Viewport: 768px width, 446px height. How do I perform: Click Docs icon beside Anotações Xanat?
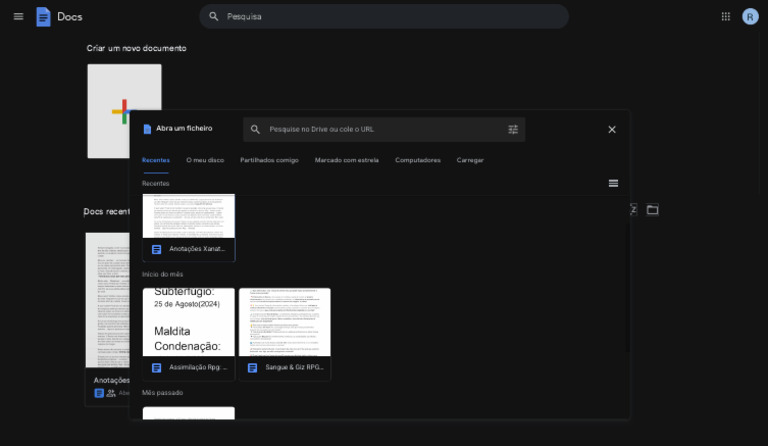coord(156,250)
